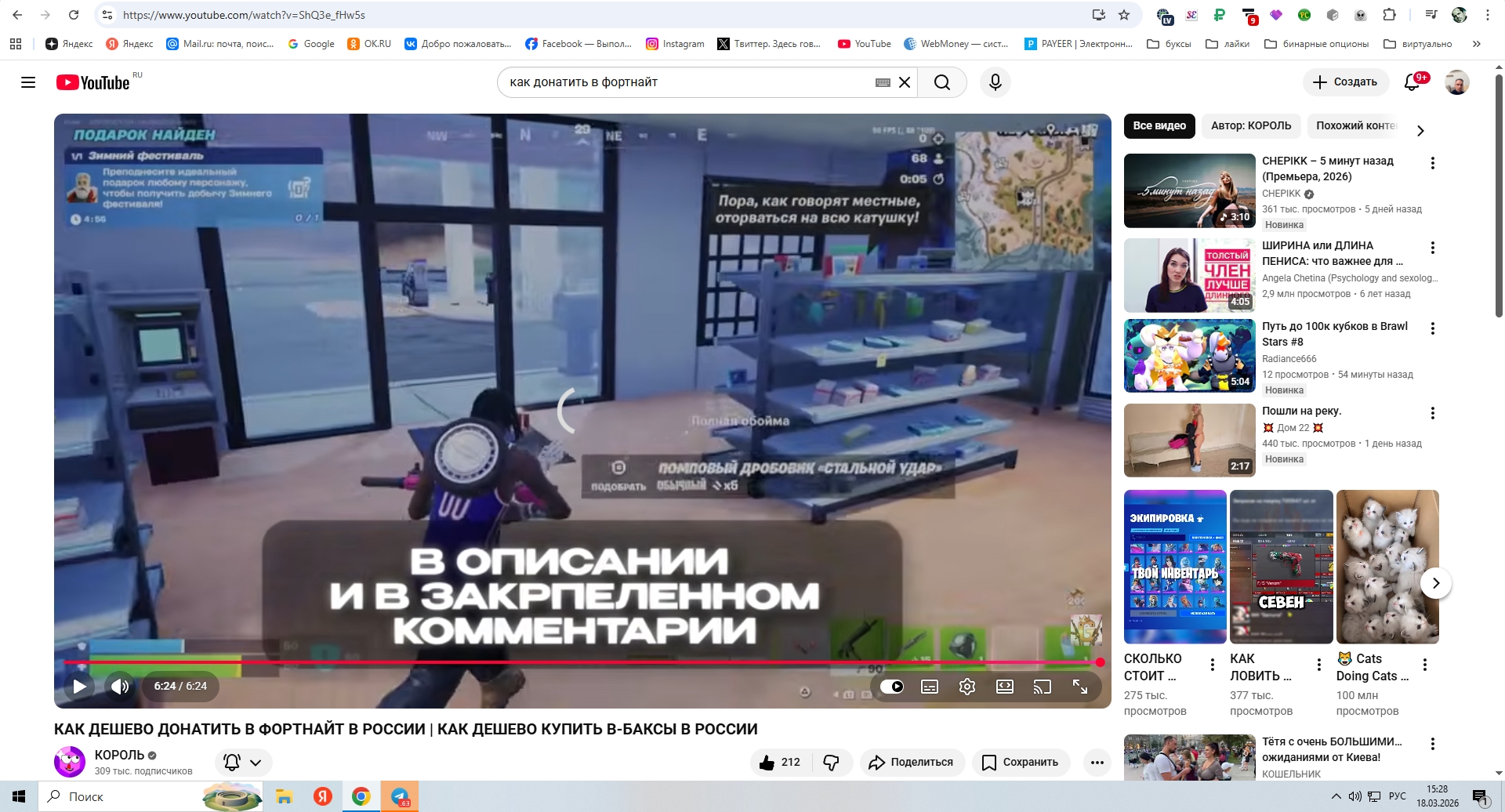Open Radiance666 channel link

coord(1289,359)
